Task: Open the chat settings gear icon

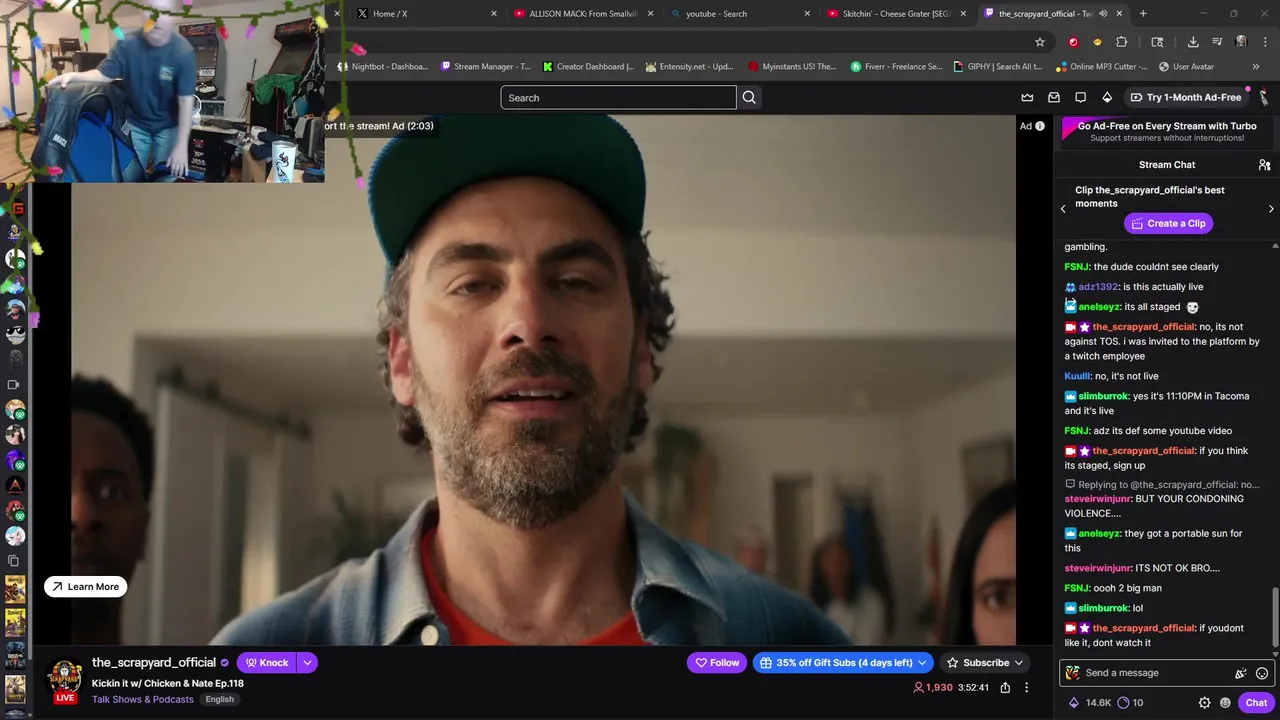Action: pyautogui.click(x=1204, y=703)
